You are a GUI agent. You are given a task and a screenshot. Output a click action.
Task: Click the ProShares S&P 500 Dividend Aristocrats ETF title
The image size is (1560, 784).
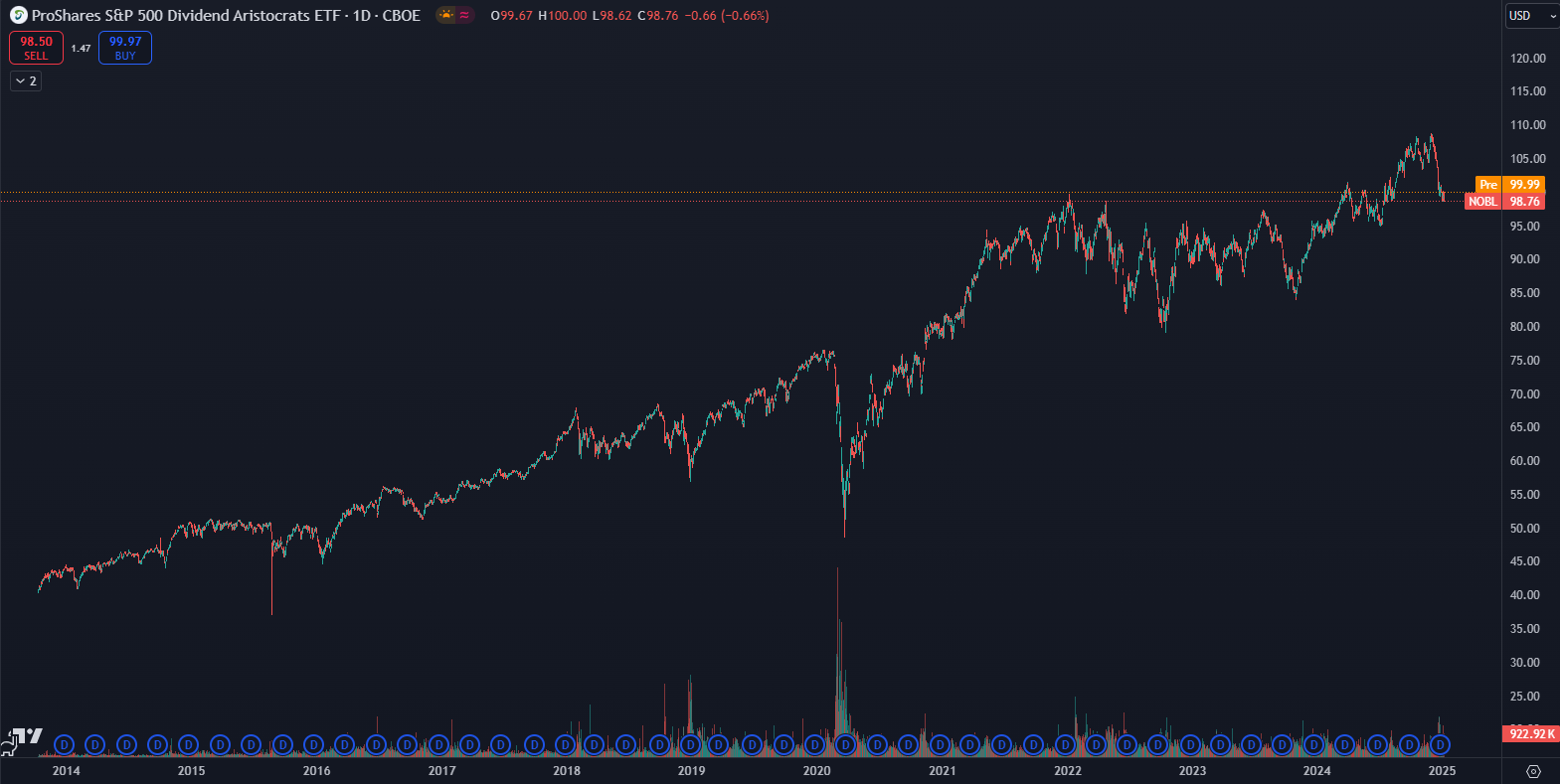[x=186, y=16]
